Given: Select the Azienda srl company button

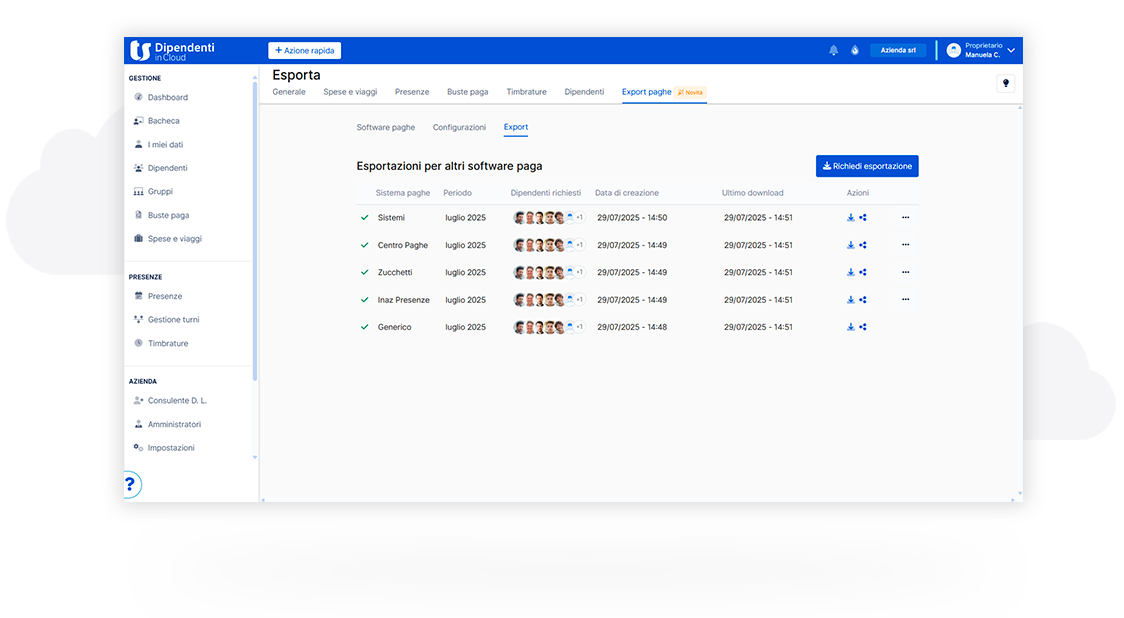Looking at the screenshot, I should [x=898, y=50].
